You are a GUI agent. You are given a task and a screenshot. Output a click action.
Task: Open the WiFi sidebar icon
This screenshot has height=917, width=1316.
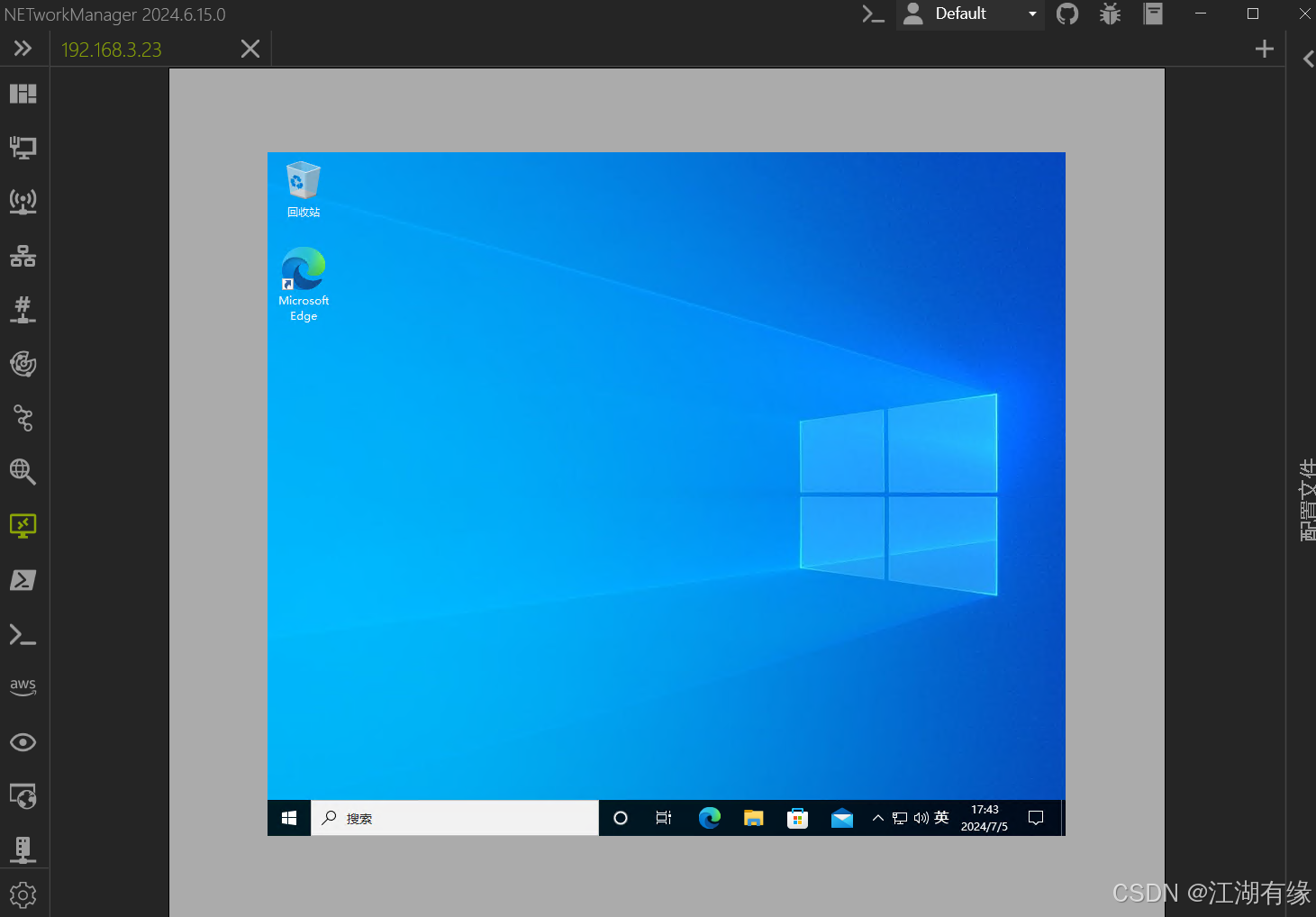(23, 202)
